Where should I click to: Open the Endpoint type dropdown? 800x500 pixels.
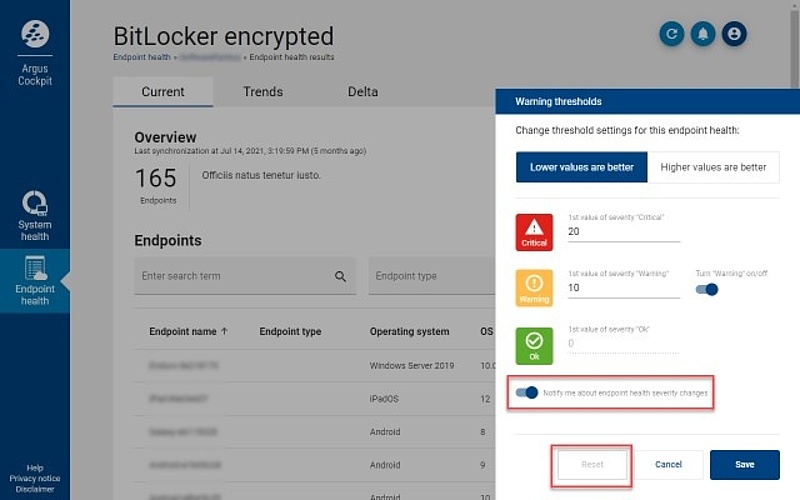click(432, 276)
